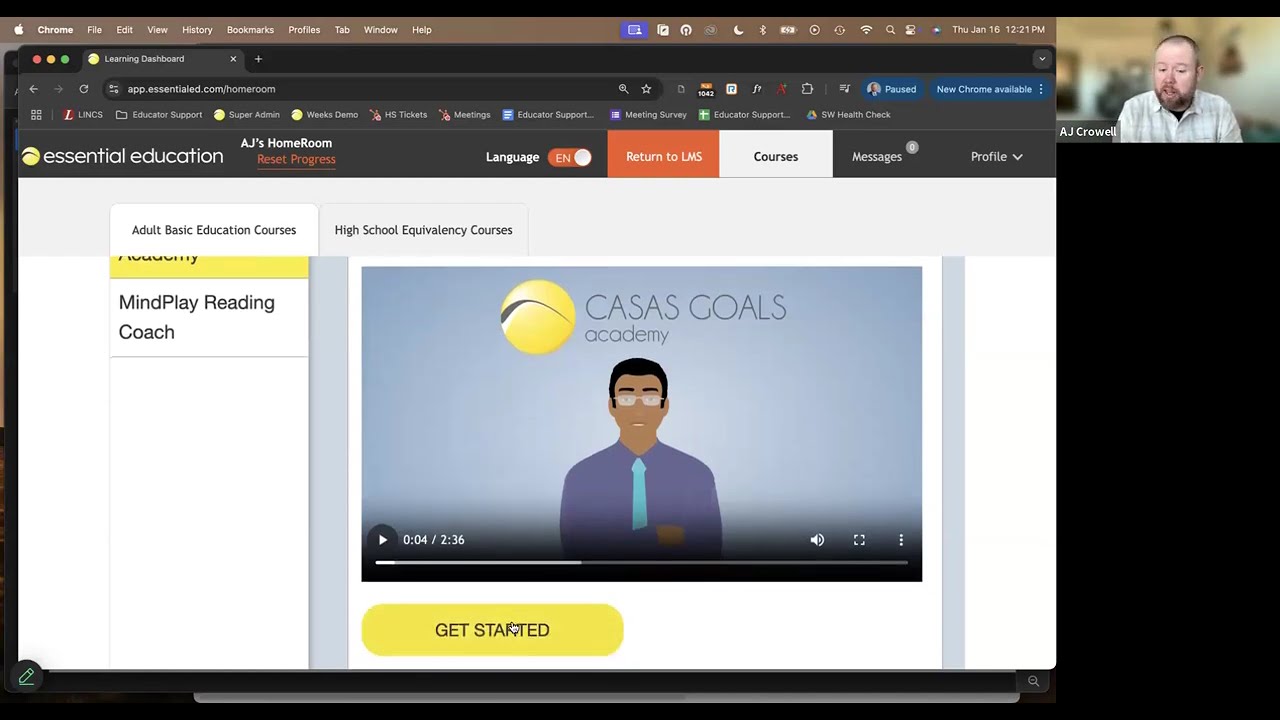Click the extension showing badge 1042
This screenshot has width=1280, height=720.
(x=706, y=89)
